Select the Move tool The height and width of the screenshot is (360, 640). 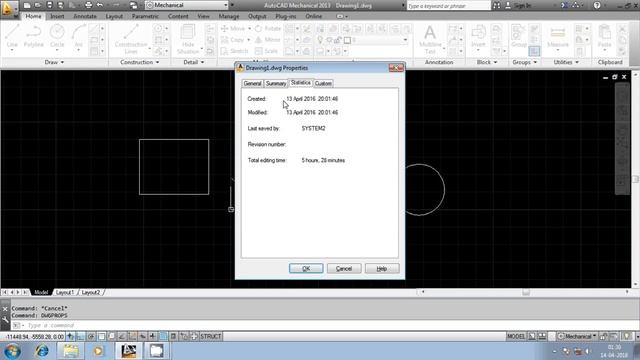click(x=233, y=29)
